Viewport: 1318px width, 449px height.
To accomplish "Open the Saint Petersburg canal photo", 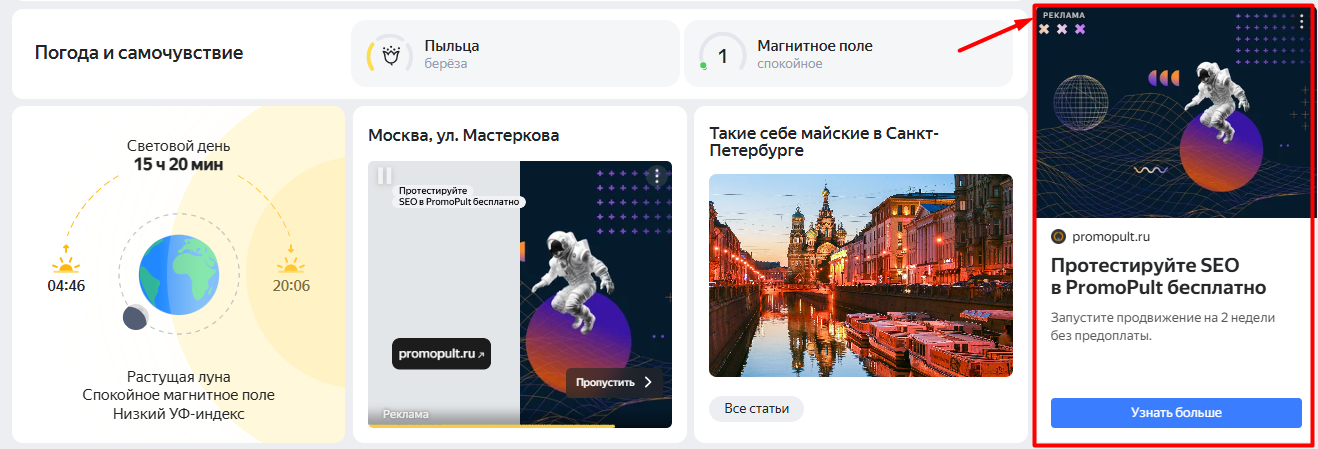I will 860,275.
